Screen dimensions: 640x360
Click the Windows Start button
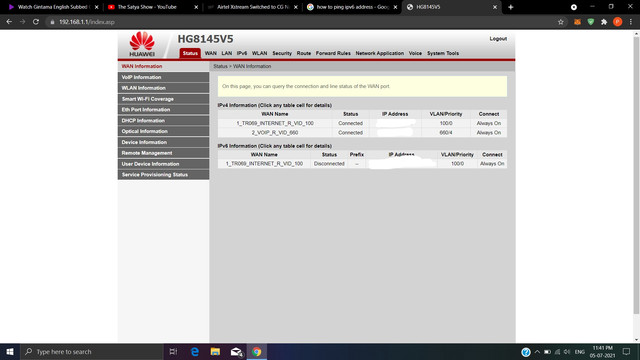10,351
